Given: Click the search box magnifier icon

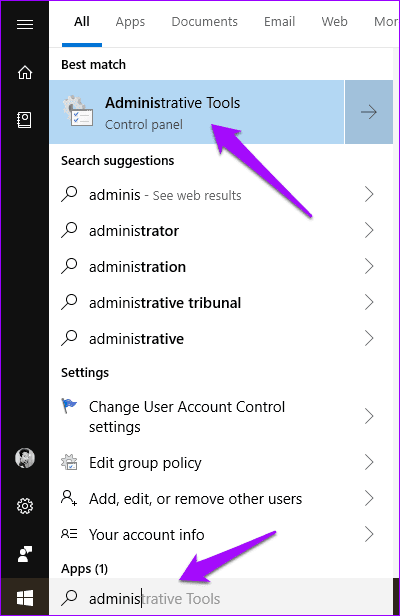Looking at the screenshot, I should tap(70, 598).
